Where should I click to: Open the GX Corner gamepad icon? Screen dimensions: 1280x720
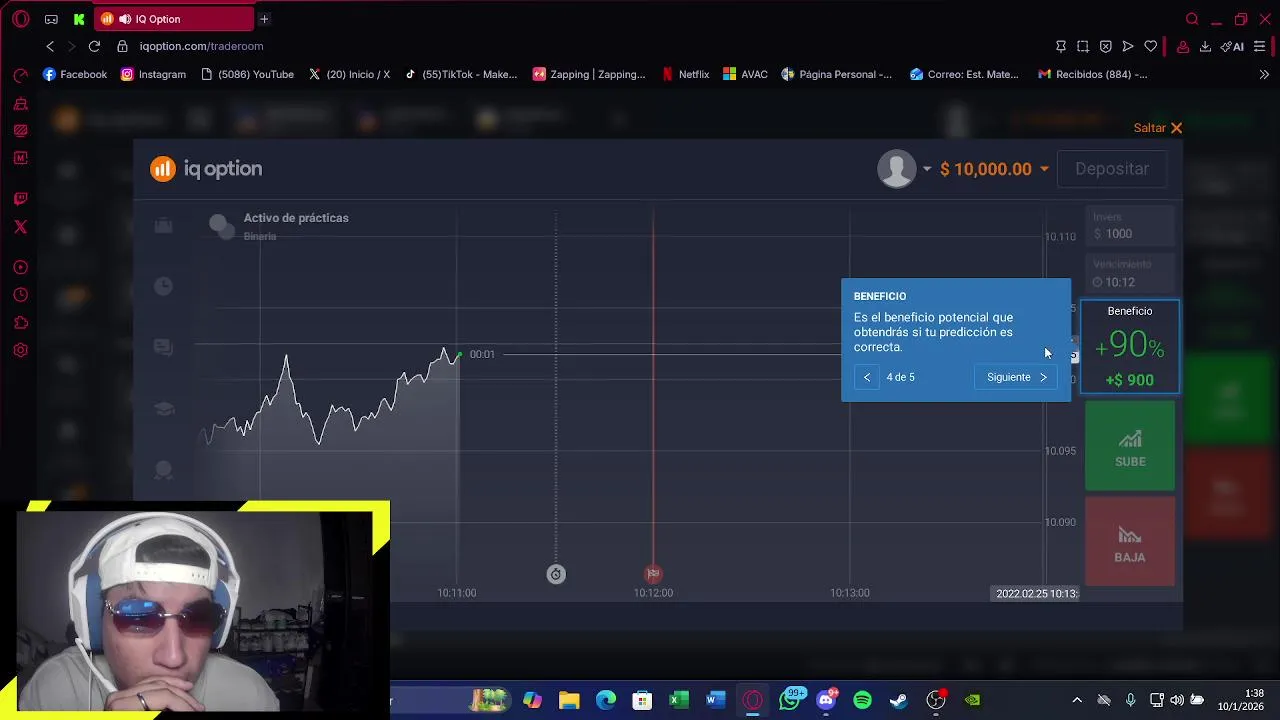click(51, 19)
